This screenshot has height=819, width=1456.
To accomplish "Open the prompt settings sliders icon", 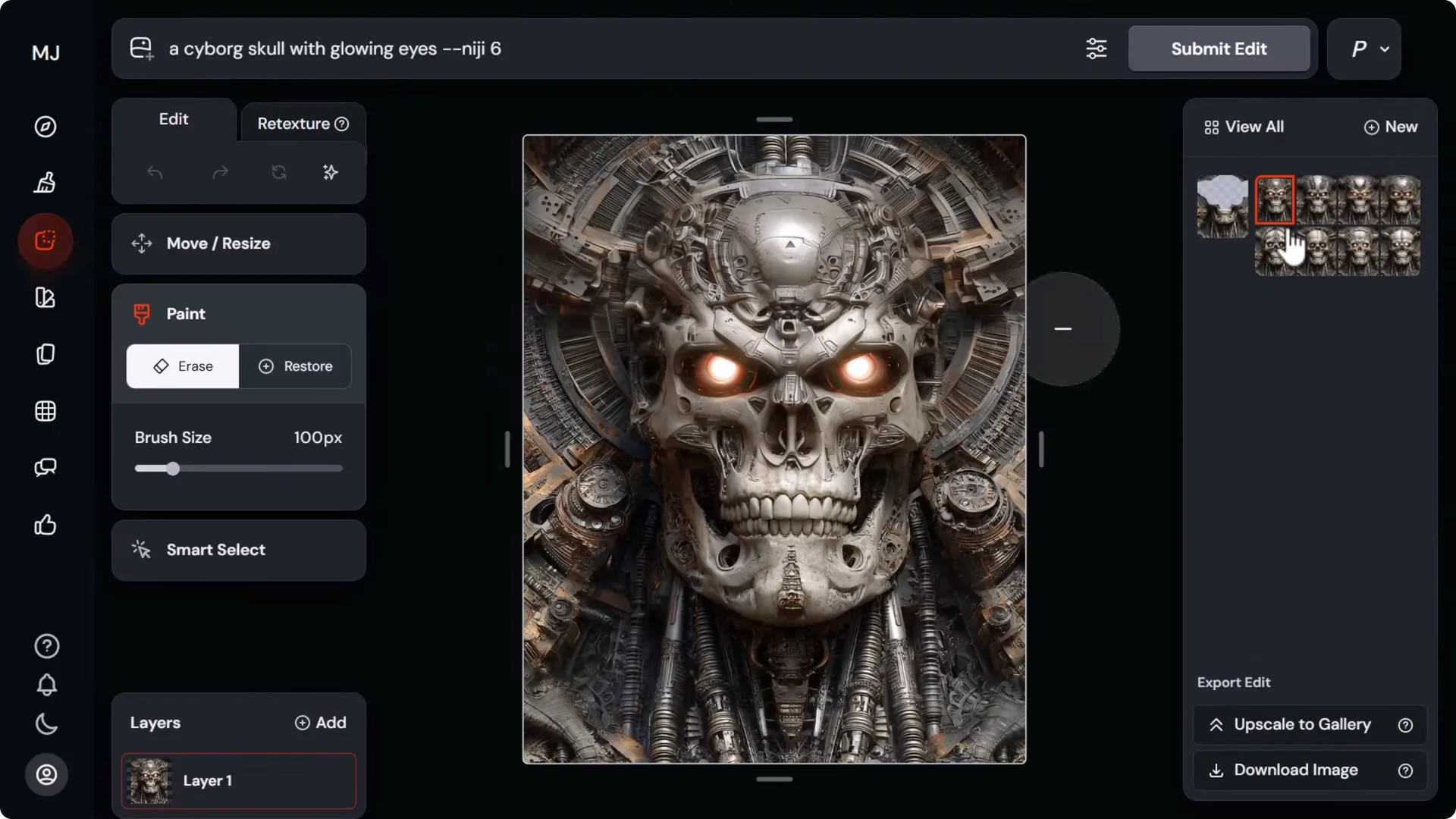I will tap(1097, 49).
